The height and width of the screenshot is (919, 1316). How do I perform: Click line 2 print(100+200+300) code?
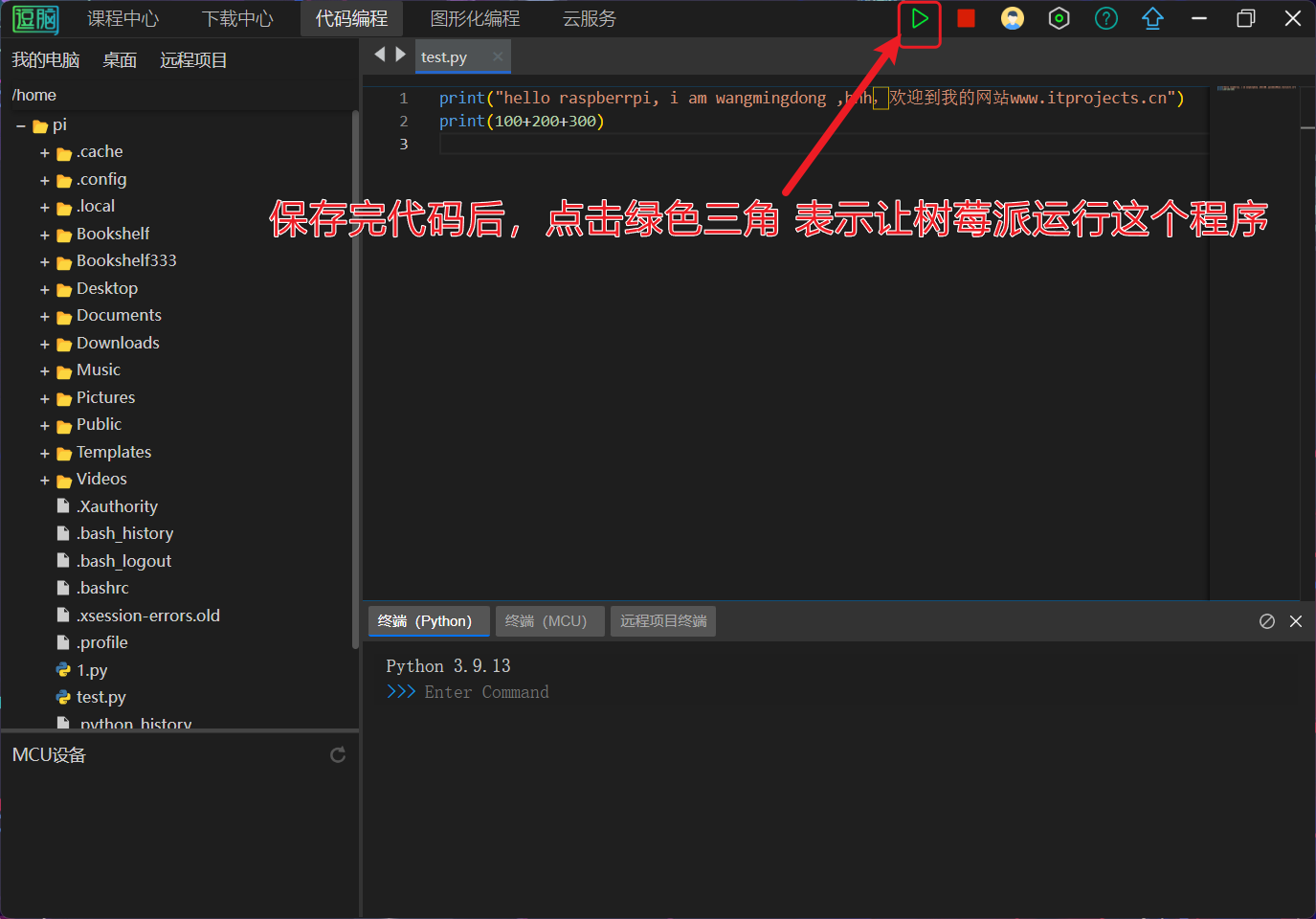[522, 122]
